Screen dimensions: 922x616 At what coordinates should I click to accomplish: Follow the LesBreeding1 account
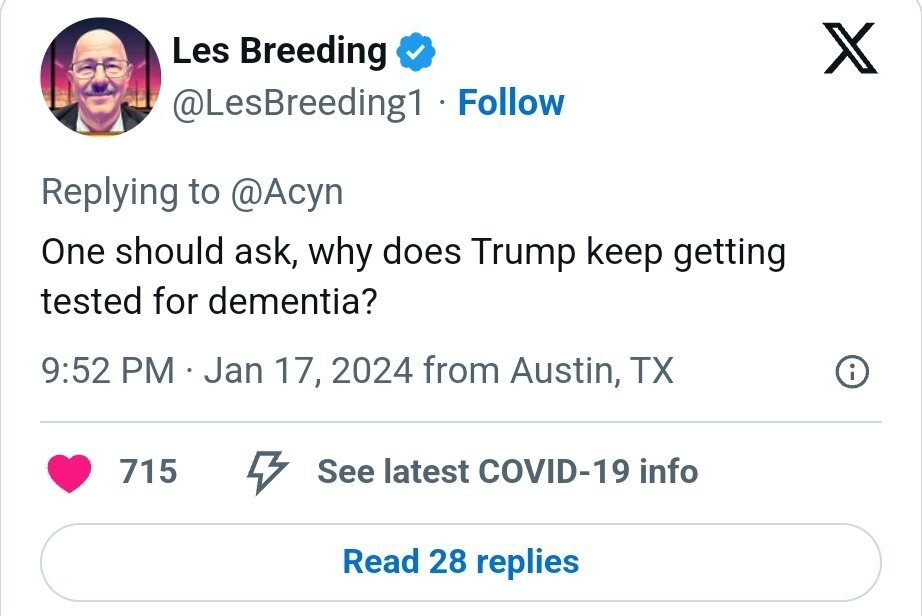(510, 103)
